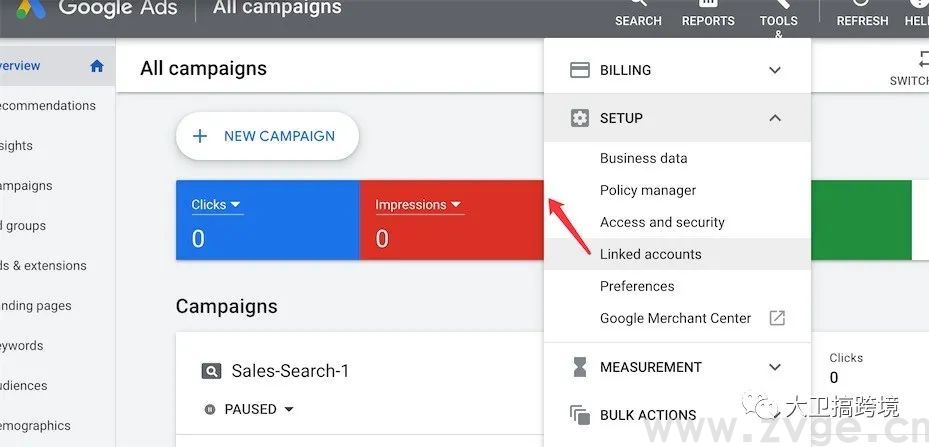Click the NEW CAMPAIGN button
This screenshot has width=929, height=447.
267,136
